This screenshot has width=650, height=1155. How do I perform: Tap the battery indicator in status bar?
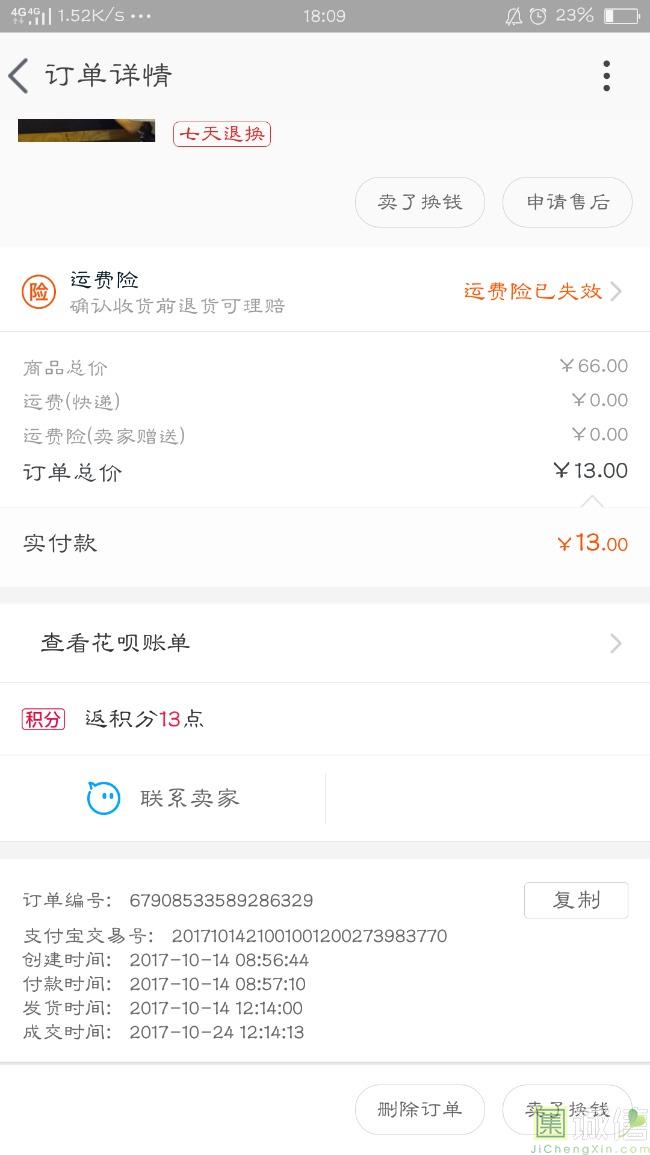pyautogui.click(x=621, y=16)
